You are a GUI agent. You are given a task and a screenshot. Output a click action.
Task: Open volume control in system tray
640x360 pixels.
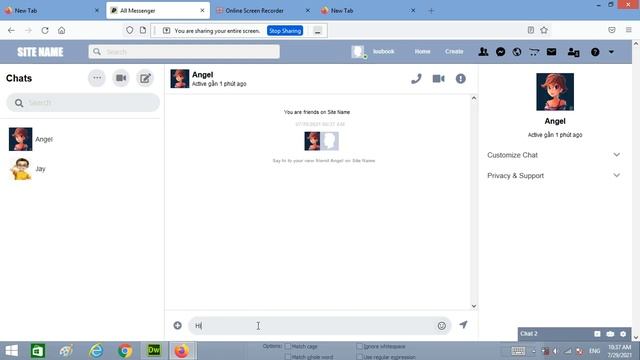click(x=556, y=351)
